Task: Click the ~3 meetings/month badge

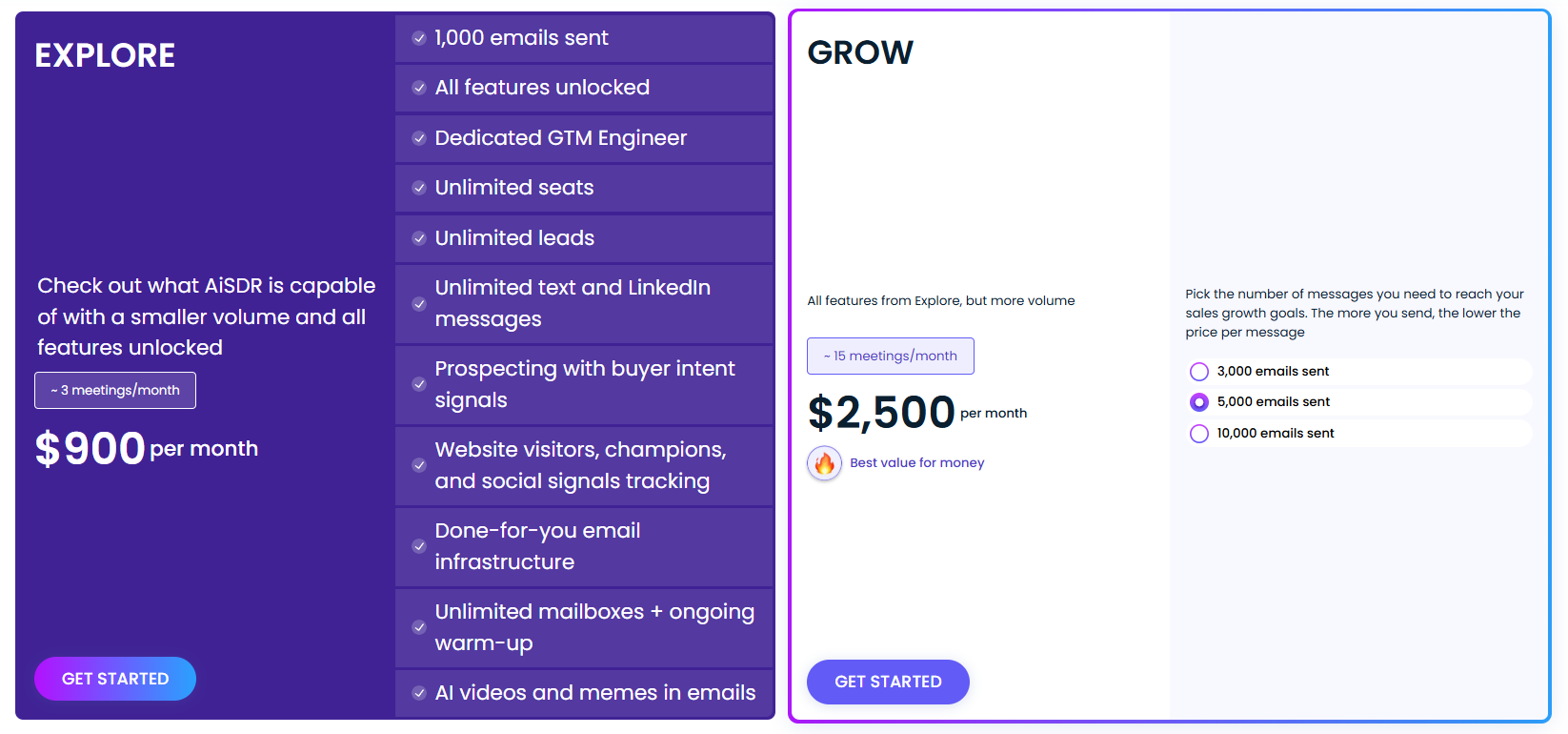Action: [x=115, y=390]
